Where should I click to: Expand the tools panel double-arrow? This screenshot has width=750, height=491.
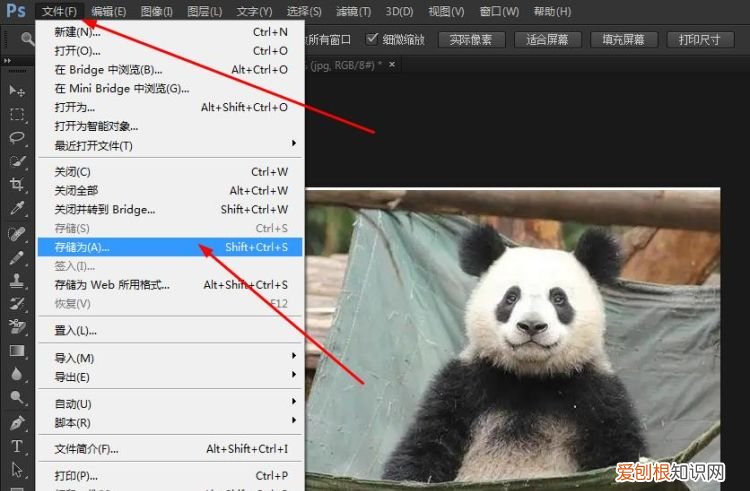pos(7,61)
